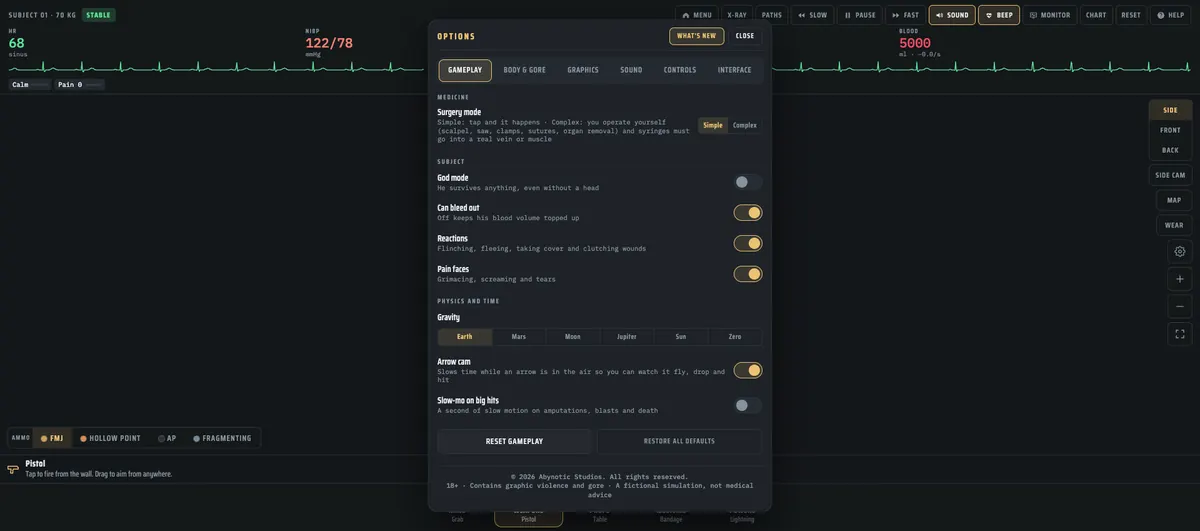Disable Arrow cam
The image size is (1200, 531).
pos(748,370)
